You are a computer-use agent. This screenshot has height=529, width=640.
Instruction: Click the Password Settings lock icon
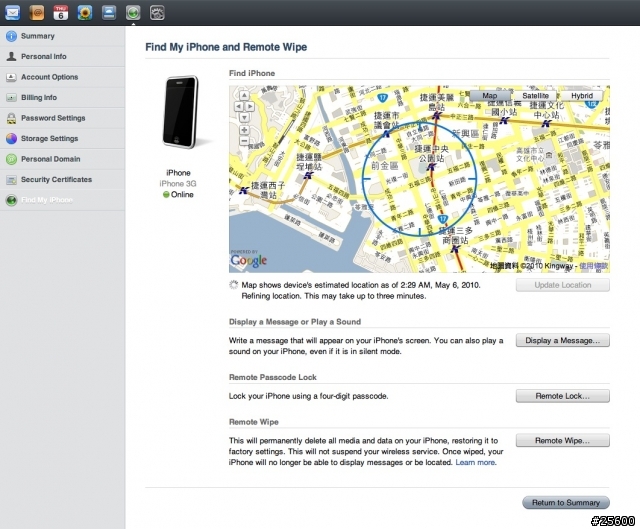tap(11, 118)
